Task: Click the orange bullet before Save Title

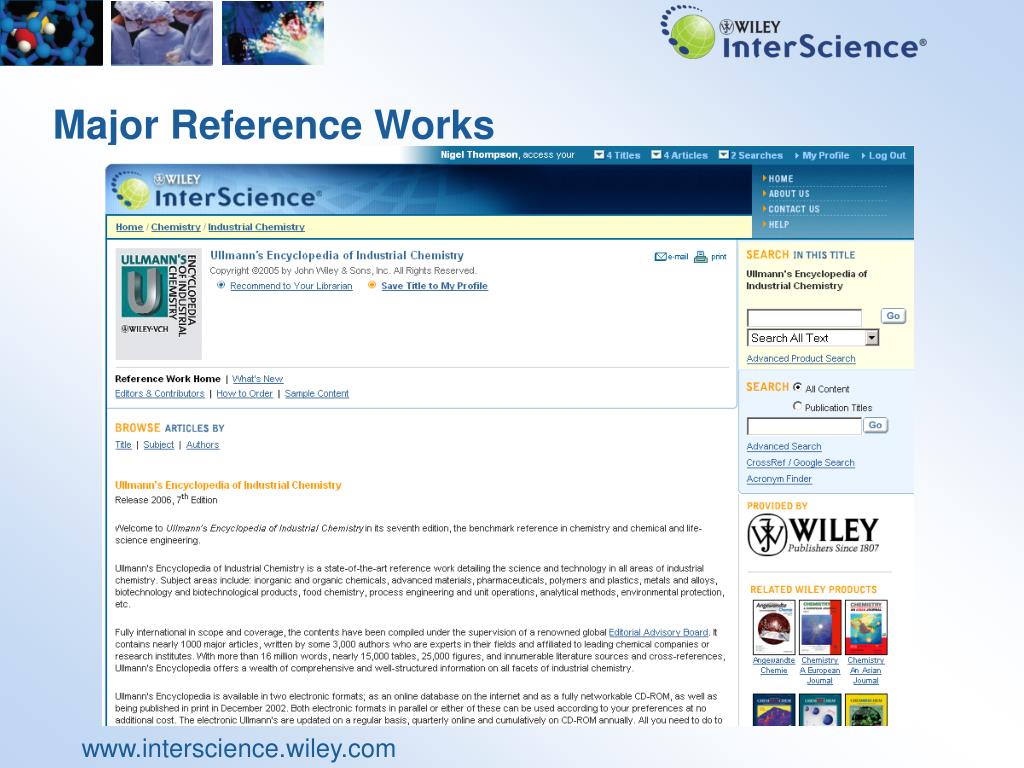Action: point(372,285)
